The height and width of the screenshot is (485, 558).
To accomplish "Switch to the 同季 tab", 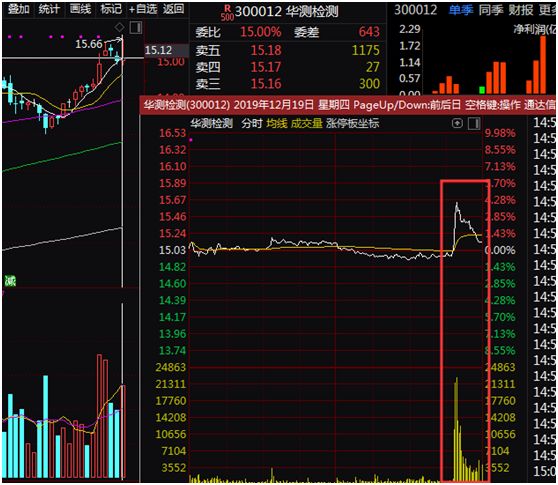I will point(491,10).
